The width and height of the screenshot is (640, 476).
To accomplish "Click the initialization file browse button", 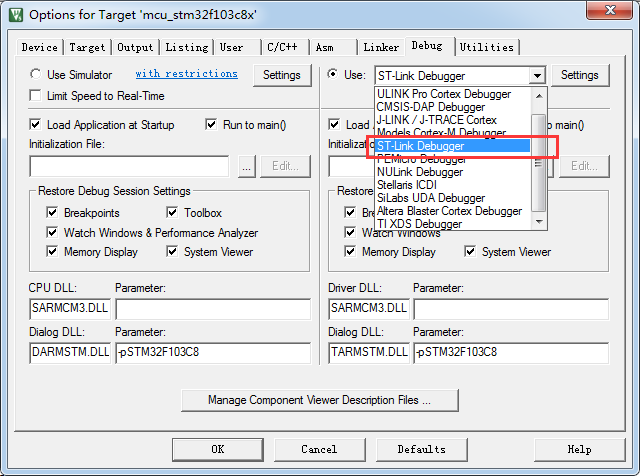I will 247,167.
